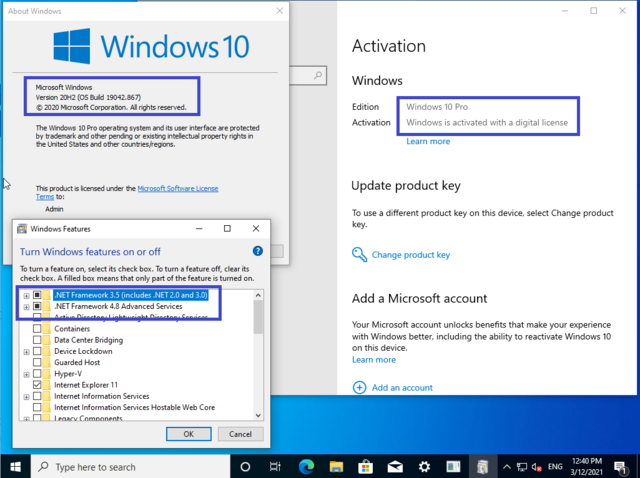This screenshot has height=478, width=640.
Task: Click Change product key link
Action: pyautogui.click(x=411, y=255)
